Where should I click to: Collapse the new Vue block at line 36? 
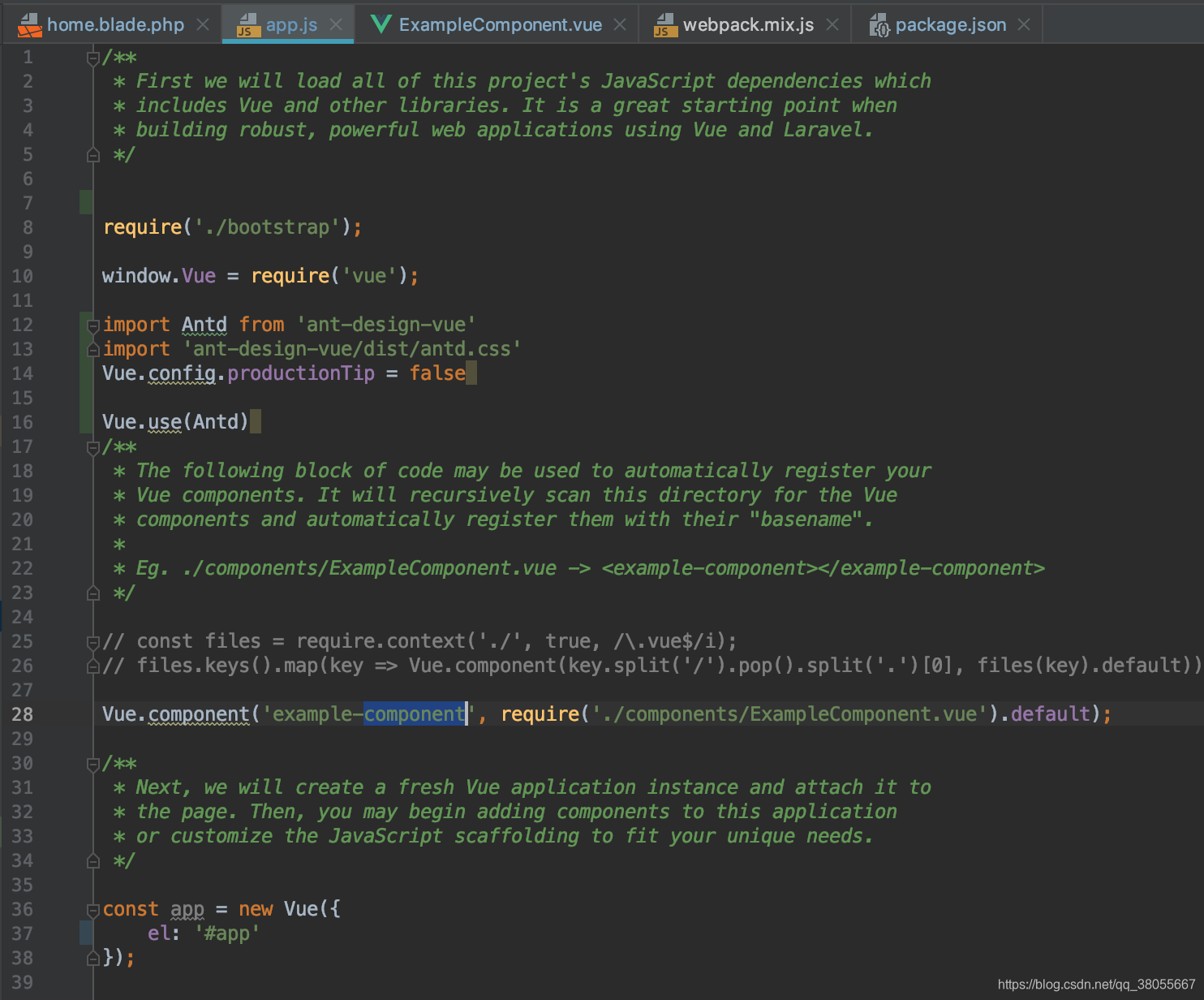click(92, 910)
